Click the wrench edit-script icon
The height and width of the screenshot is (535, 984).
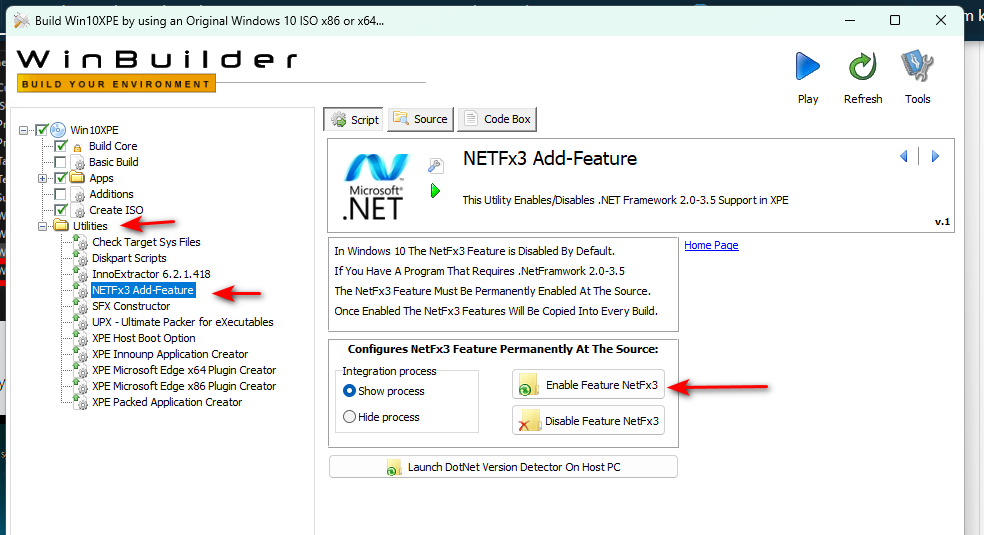click(x=436, y=166)
